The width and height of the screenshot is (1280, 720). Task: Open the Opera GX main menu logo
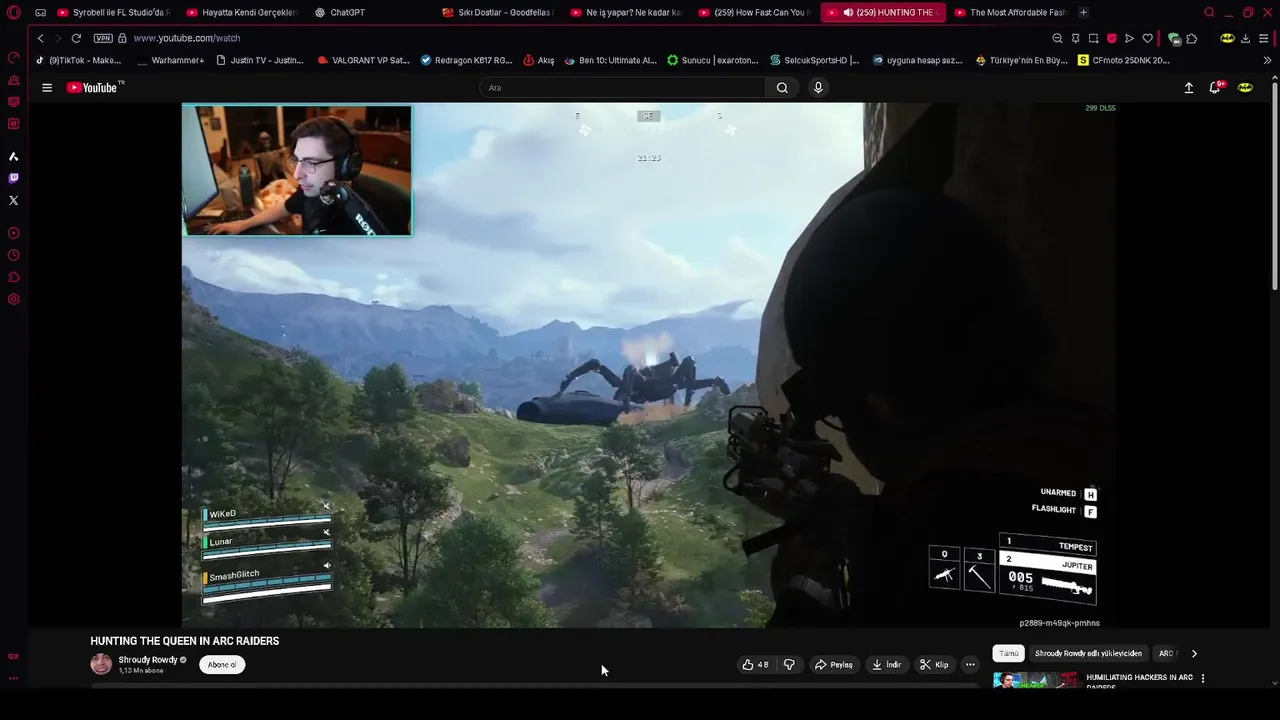pos(13,13)
